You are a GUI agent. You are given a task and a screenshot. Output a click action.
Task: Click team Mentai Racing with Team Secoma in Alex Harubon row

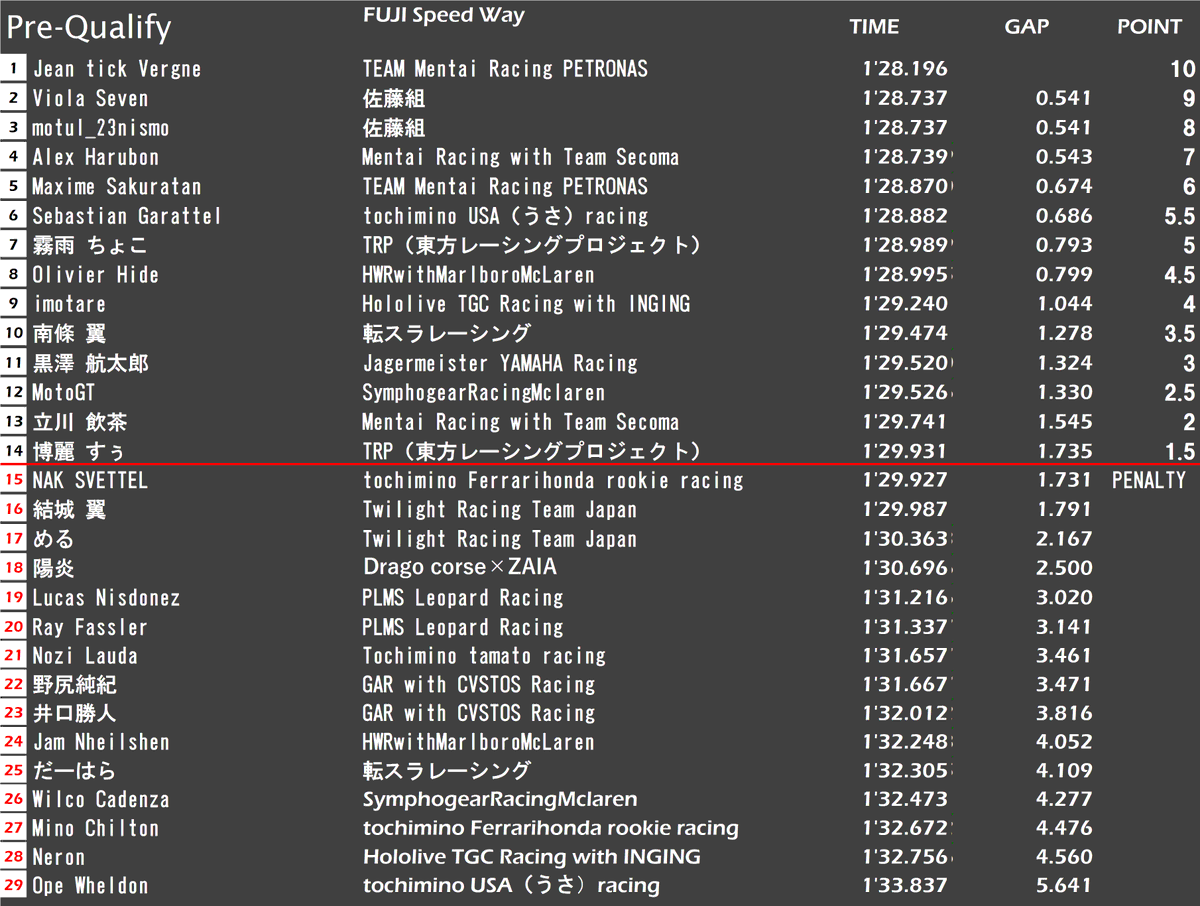point(521,157)
